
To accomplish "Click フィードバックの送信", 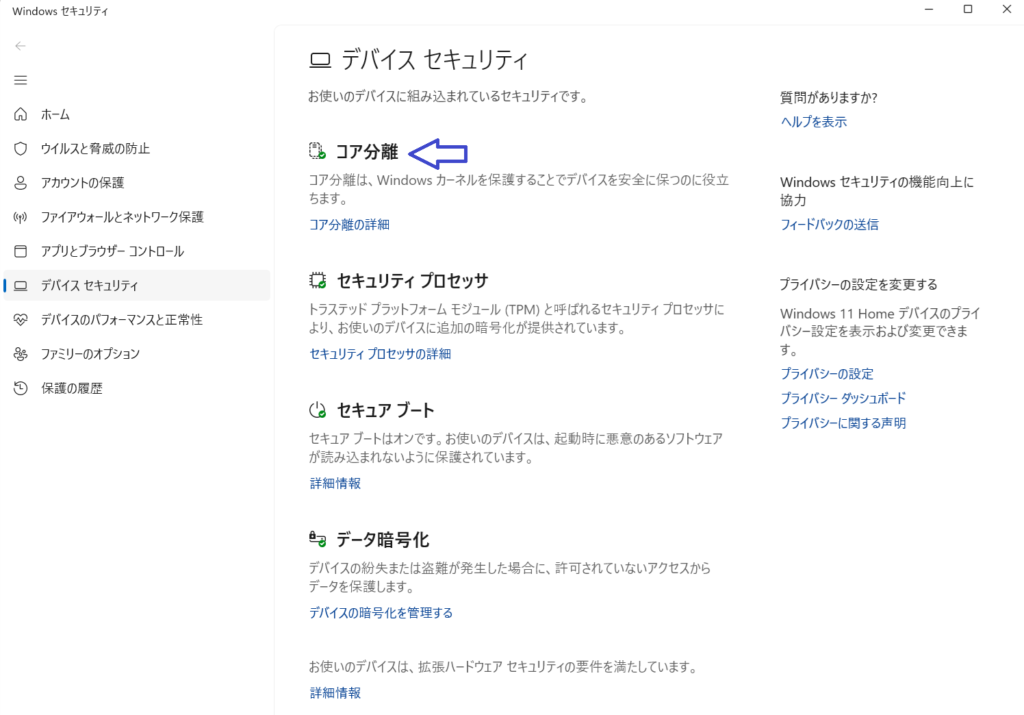I will [829, 224].
